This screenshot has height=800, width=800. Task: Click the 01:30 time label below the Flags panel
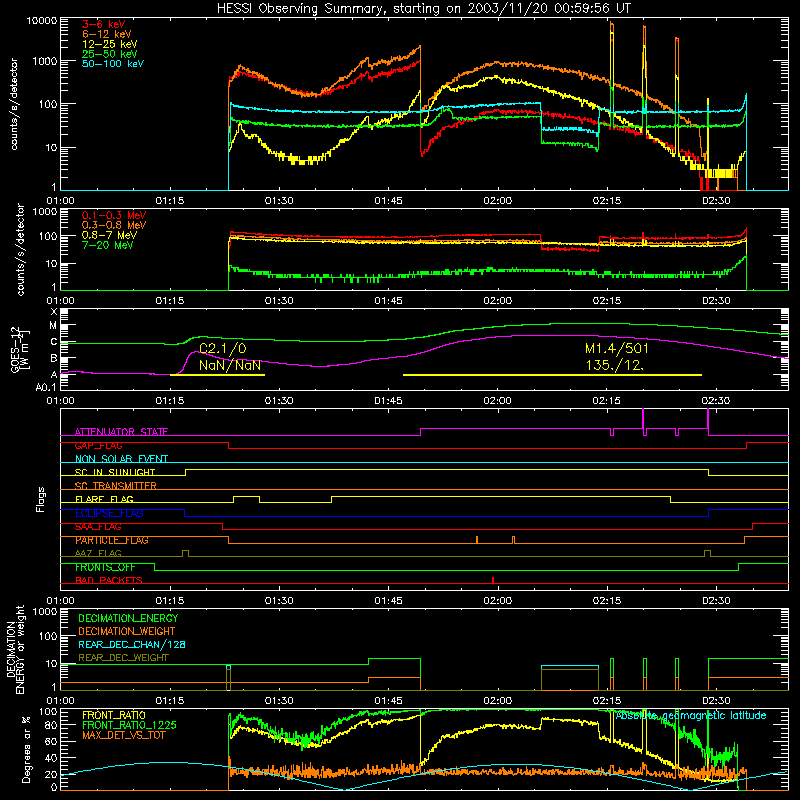(x=279, y=601)
